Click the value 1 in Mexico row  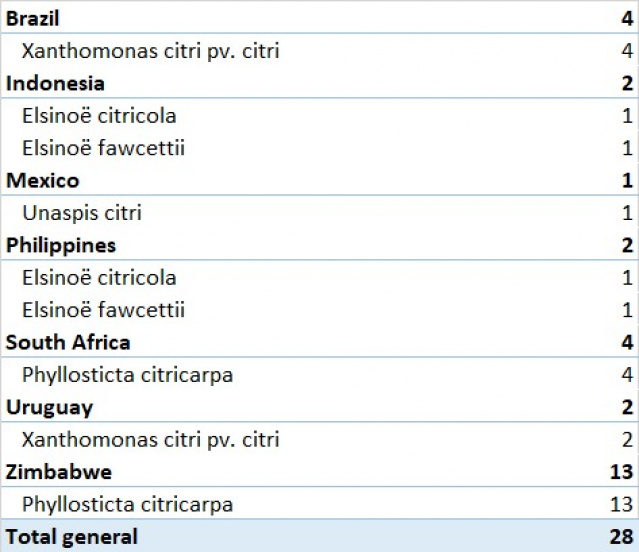pos(628,180)
